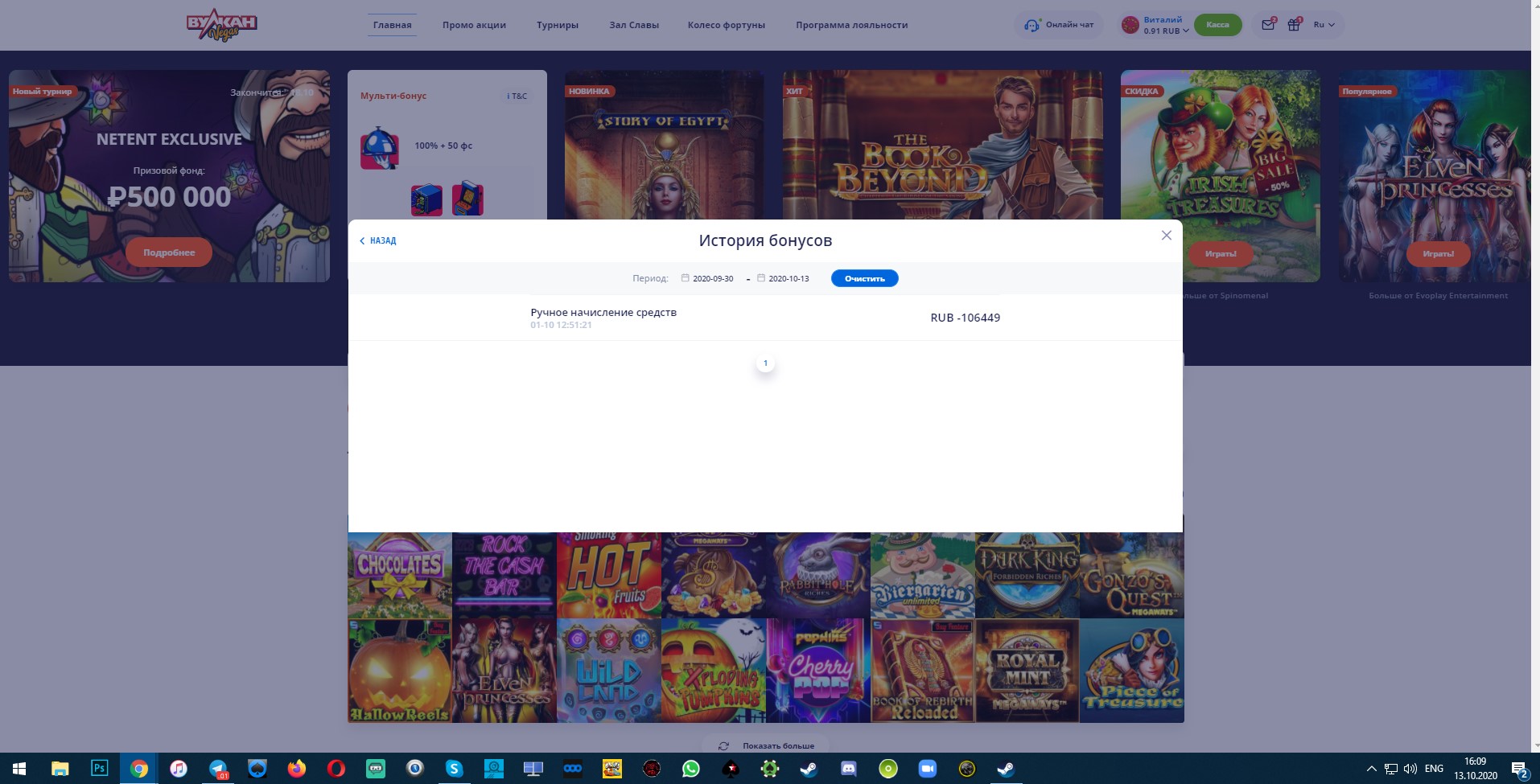1540x784 pixels.
Task: Open the Xploding Pumpkins game thumbnail
Action: [x=714, y=671]
